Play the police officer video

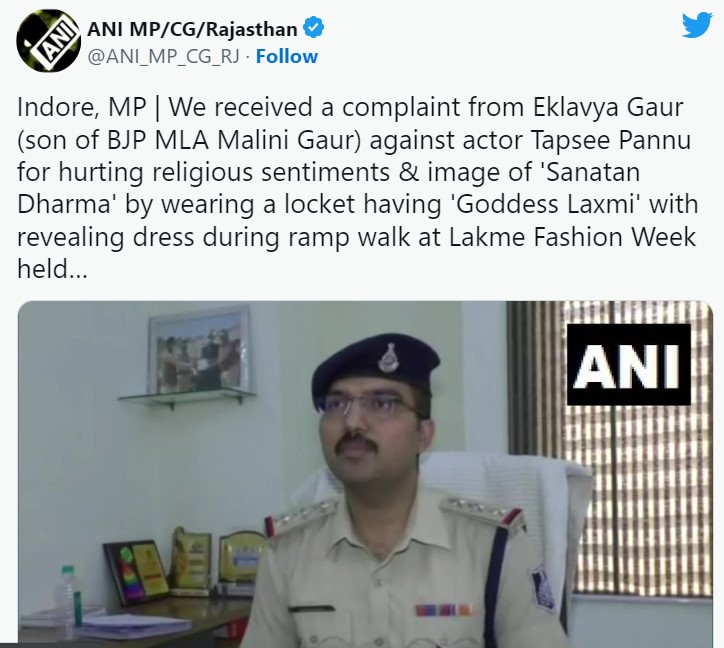click(x=365, y=474)
